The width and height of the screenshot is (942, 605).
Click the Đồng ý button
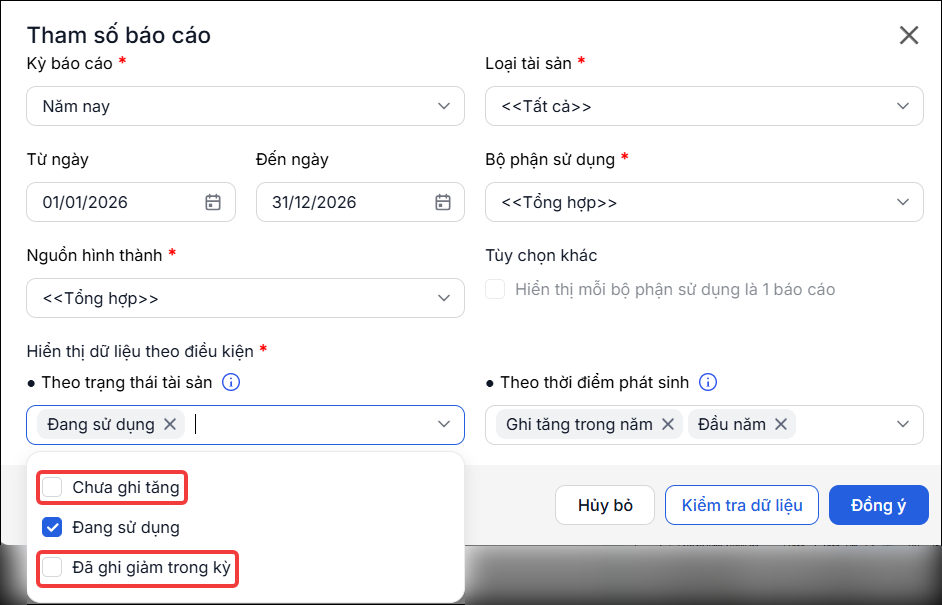click(878, 505)
